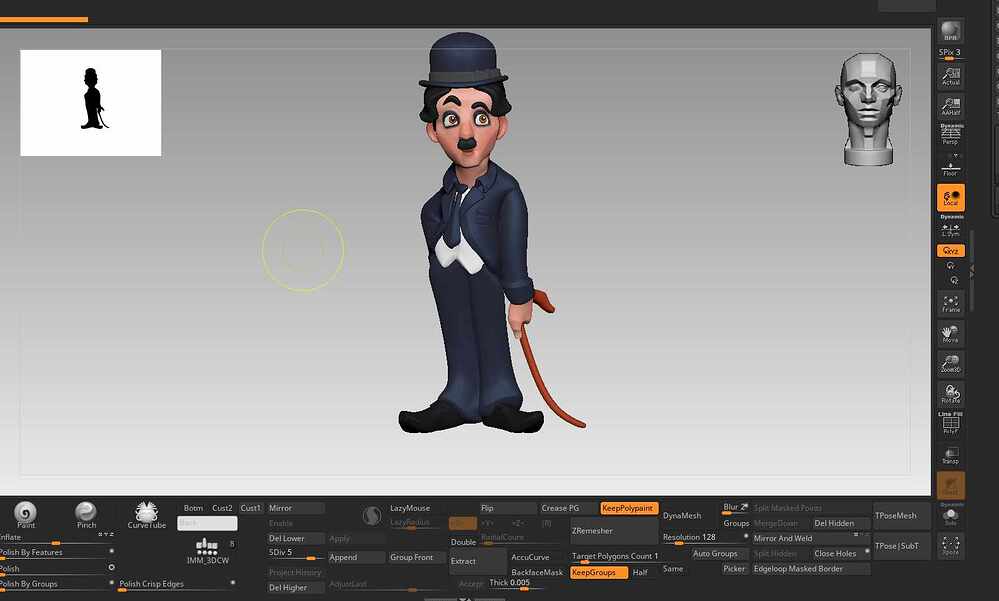Screen dimensions: 999x601
Task: Switch to the Botm custom tab
Action: pos(193,508)
